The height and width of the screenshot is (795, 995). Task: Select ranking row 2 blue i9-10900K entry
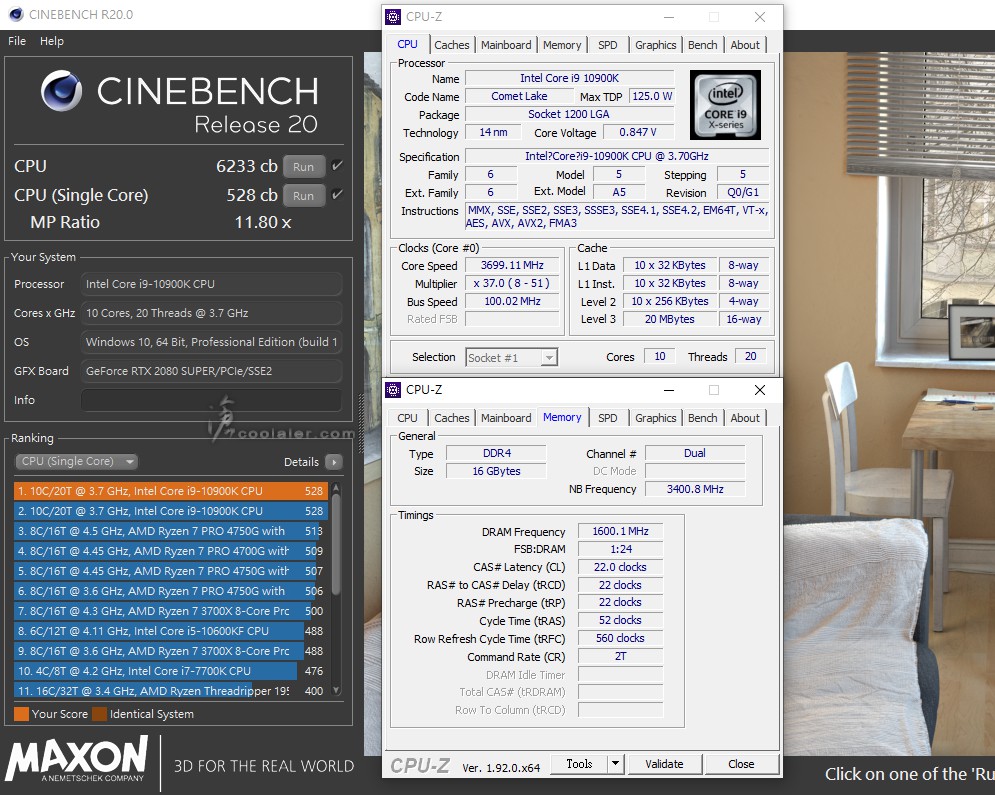169,511
